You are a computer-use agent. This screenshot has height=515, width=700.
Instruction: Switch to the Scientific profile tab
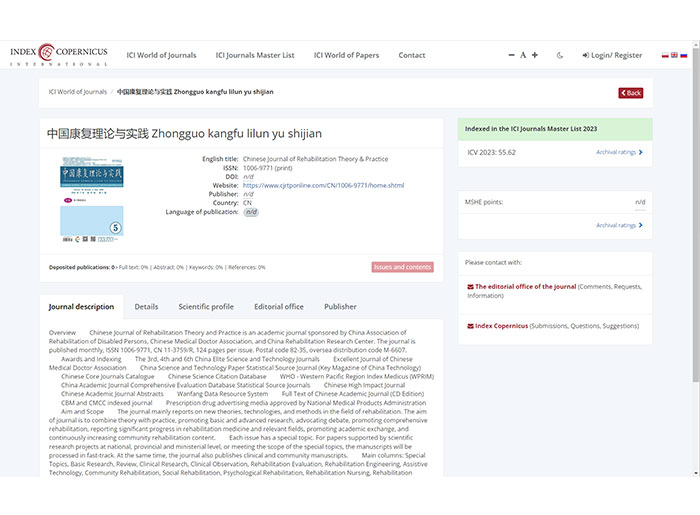[x=206, y=307]
